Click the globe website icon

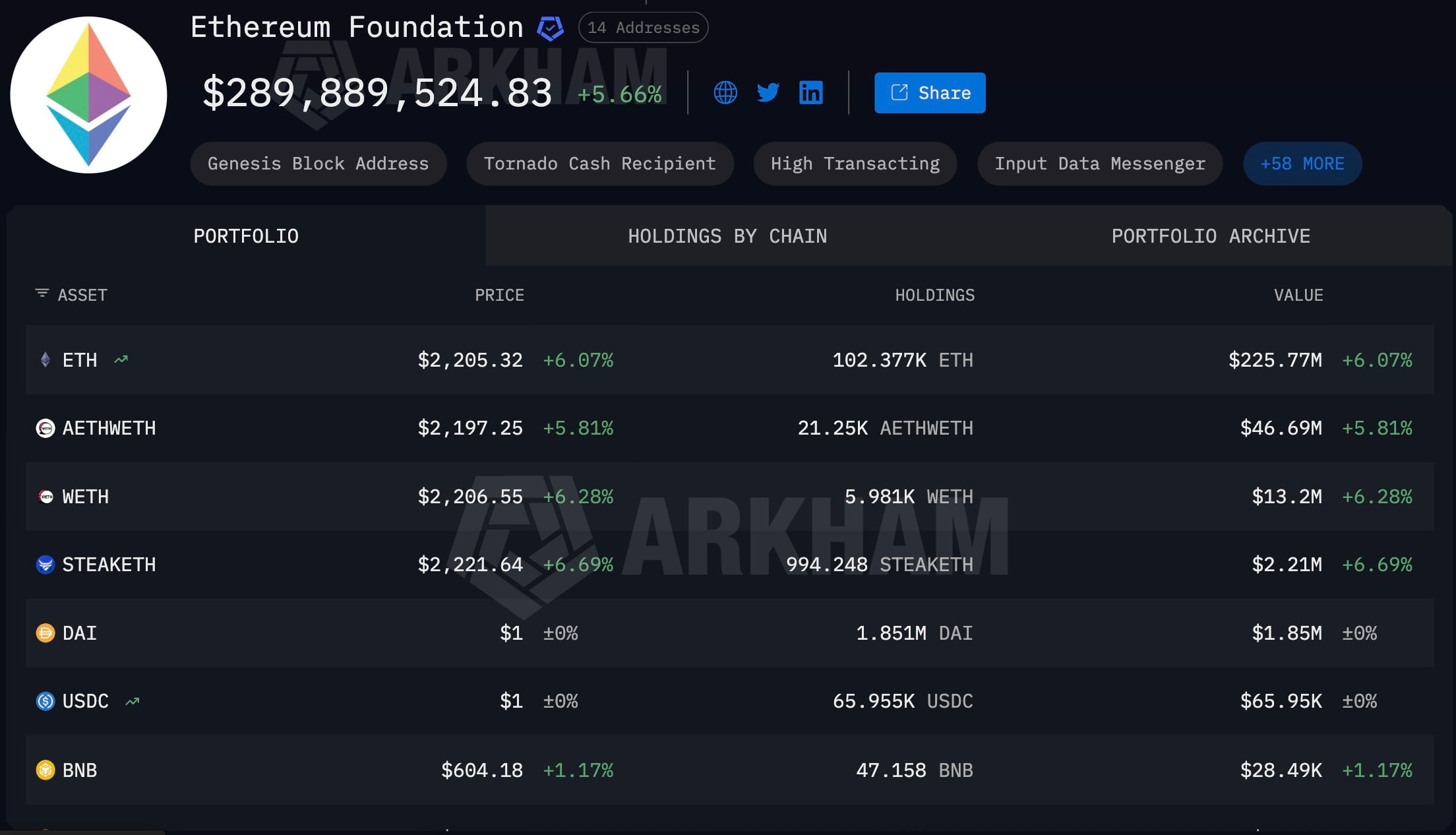(725, 92)
